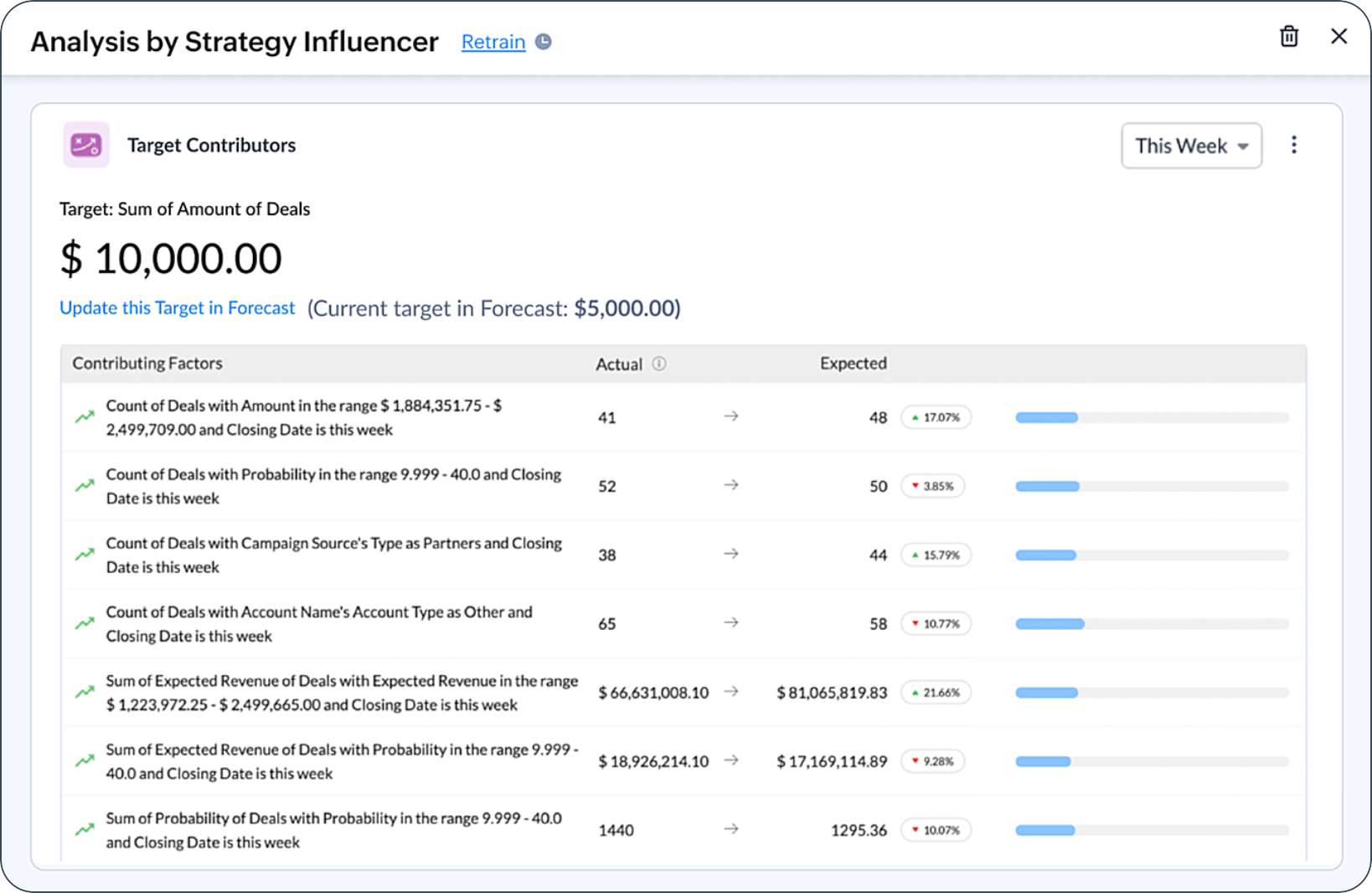Click the progress bar for Campaign Source row
The height and width of the screenshot is (893, 1372).
click(x=1151, y=555)
